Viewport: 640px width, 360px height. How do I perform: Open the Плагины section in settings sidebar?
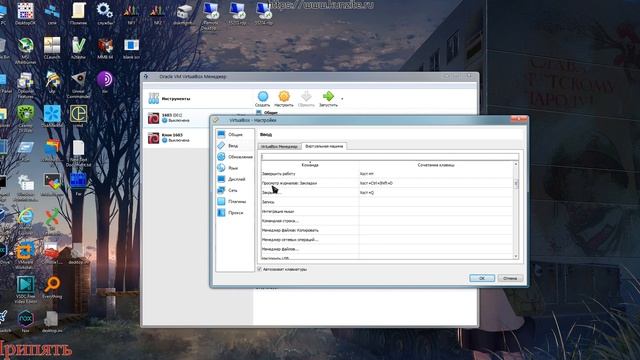coord(234,201)
